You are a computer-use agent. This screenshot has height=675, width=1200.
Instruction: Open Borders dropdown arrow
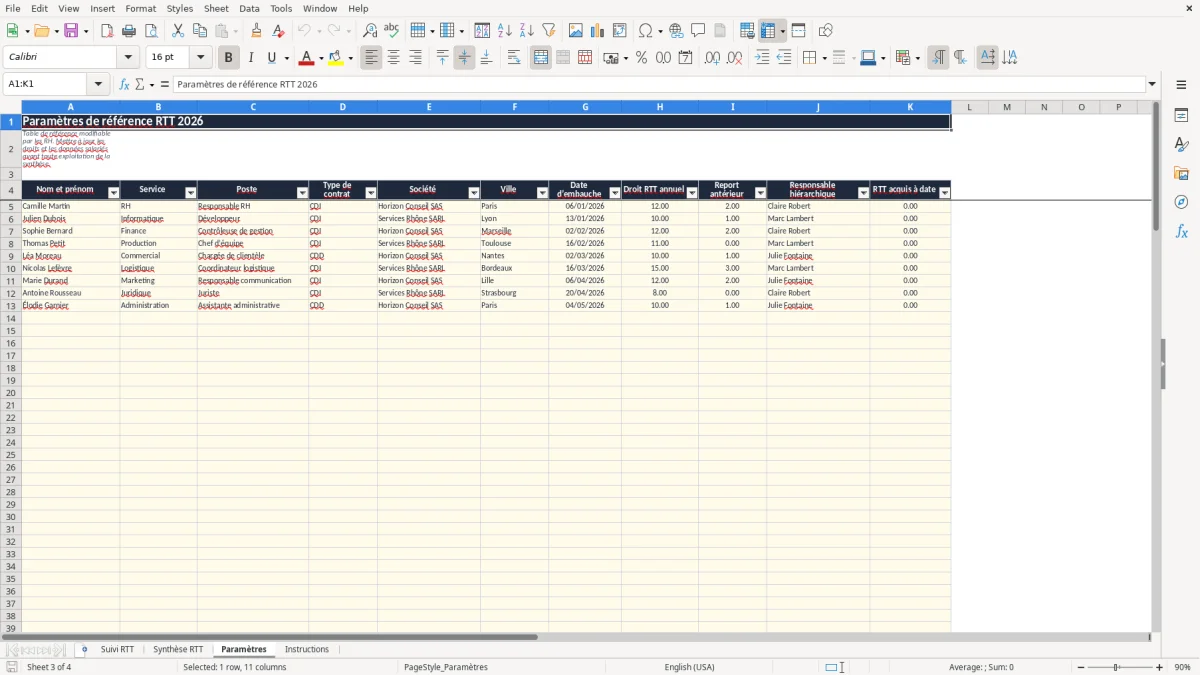coord(823,58)
